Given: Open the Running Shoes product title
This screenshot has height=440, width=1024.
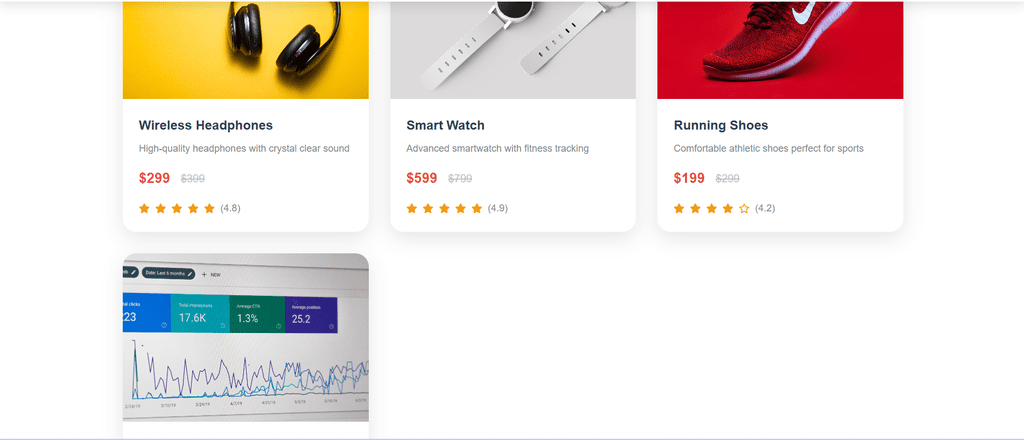Looking at the screenshot, I should [721, 125].
